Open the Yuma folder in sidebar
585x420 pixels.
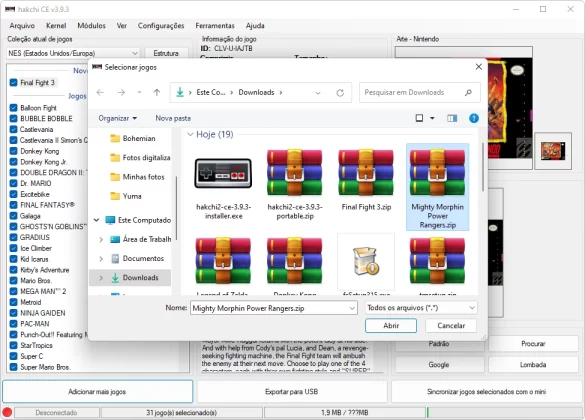[126, 196]
